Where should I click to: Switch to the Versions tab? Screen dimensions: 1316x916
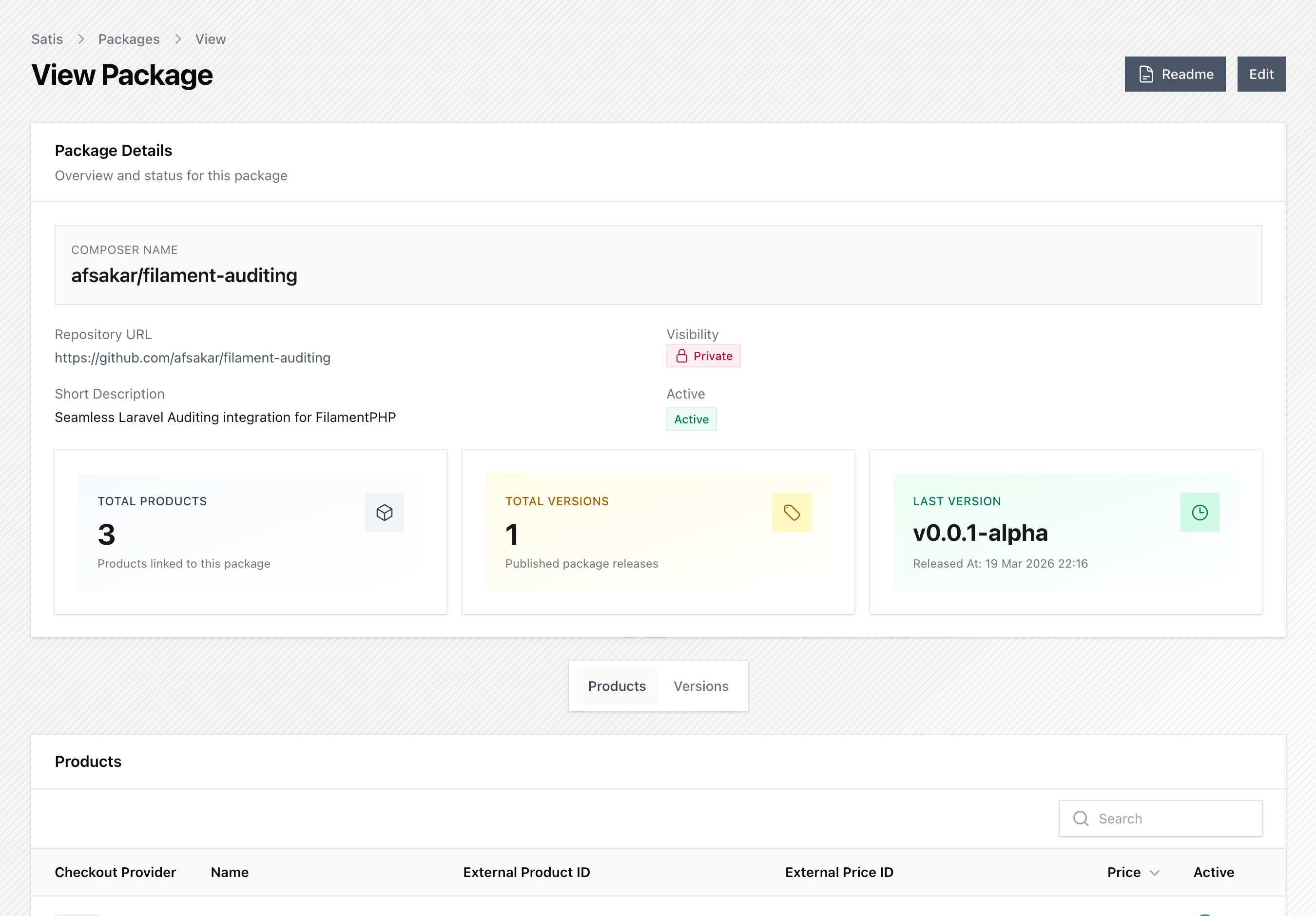click(x=701, y=687)
